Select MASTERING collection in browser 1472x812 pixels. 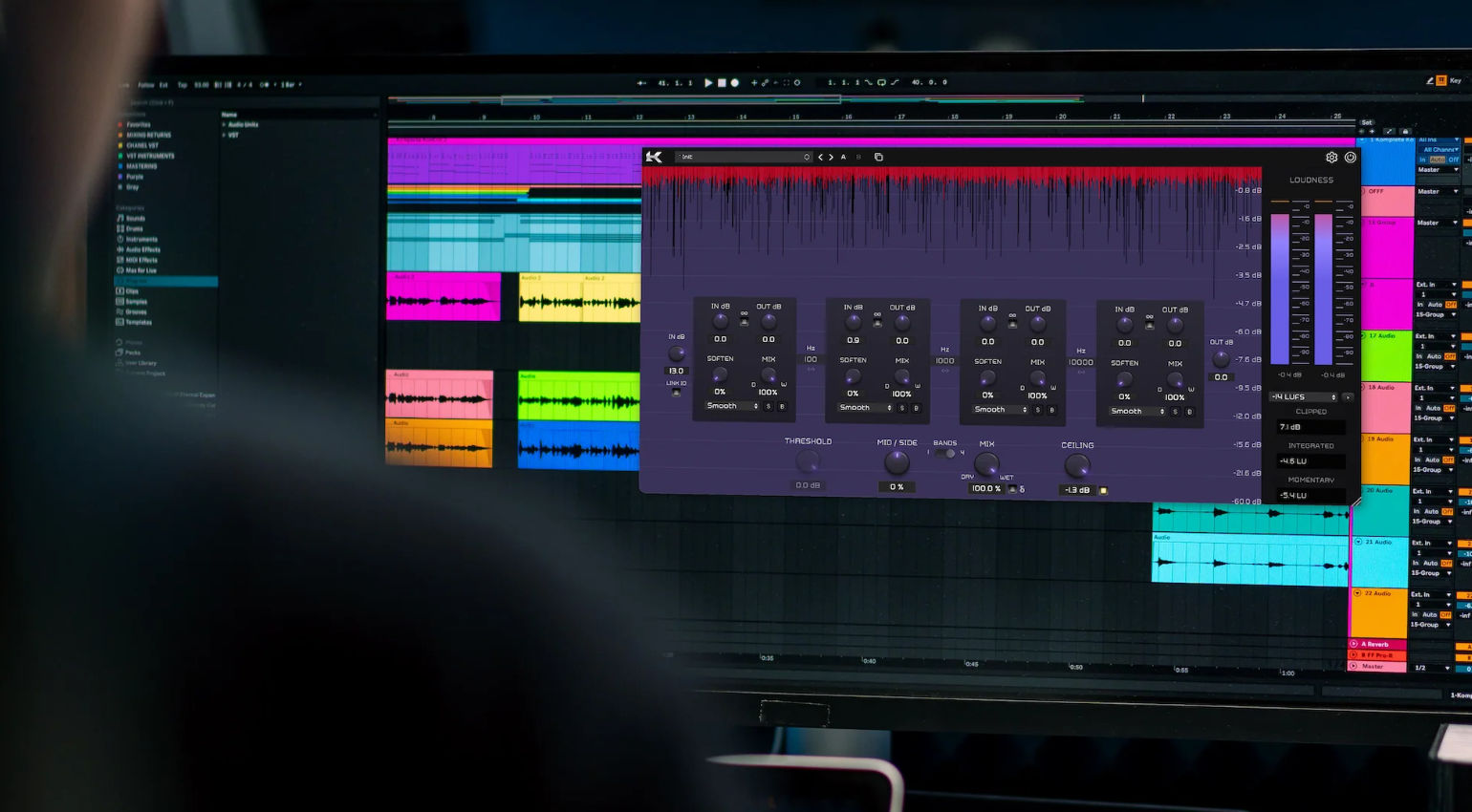tap(138, 166)
